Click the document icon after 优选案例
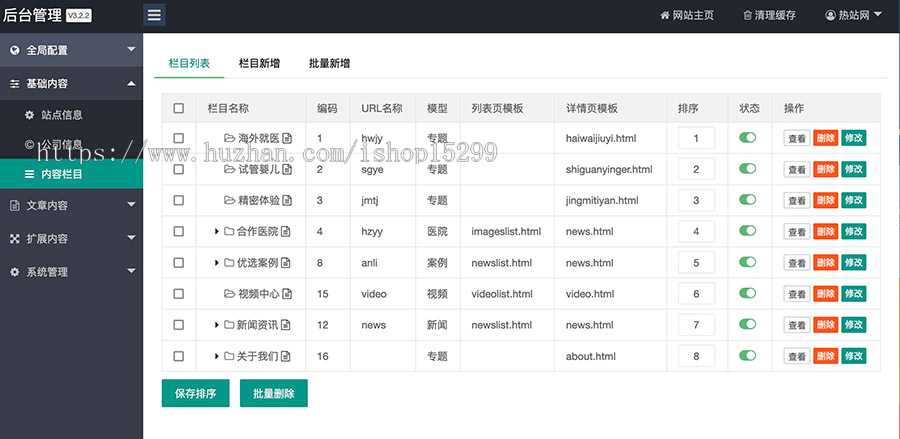 coord(285,263)
